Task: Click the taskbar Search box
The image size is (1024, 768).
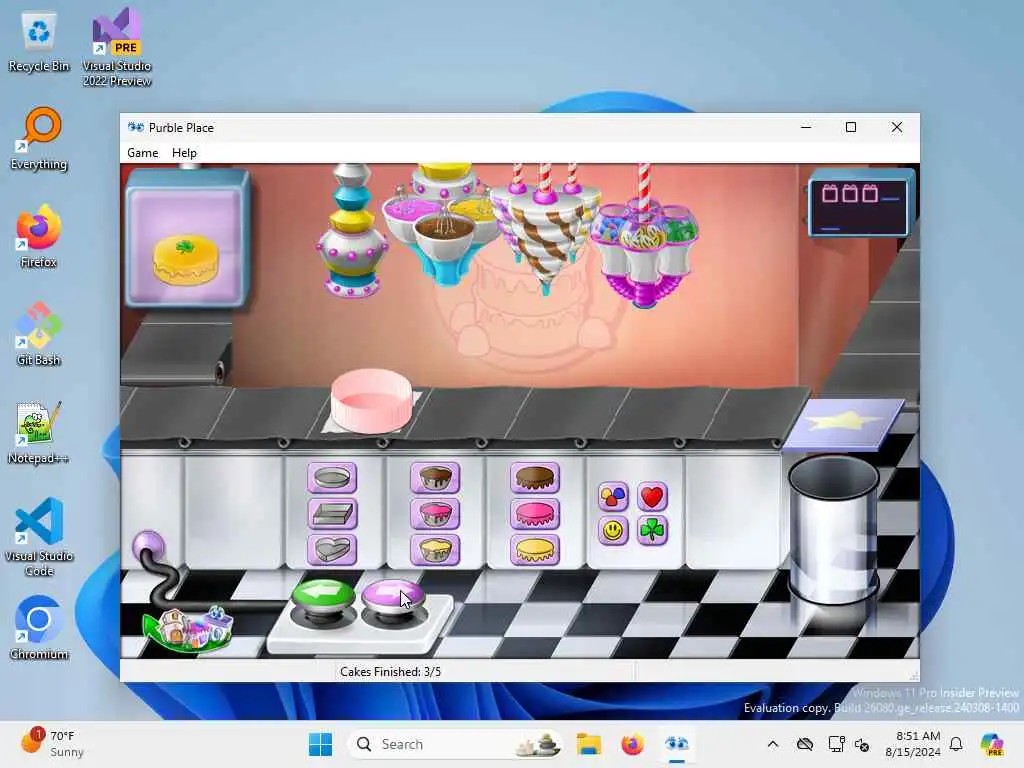Action: pos(455,744)
